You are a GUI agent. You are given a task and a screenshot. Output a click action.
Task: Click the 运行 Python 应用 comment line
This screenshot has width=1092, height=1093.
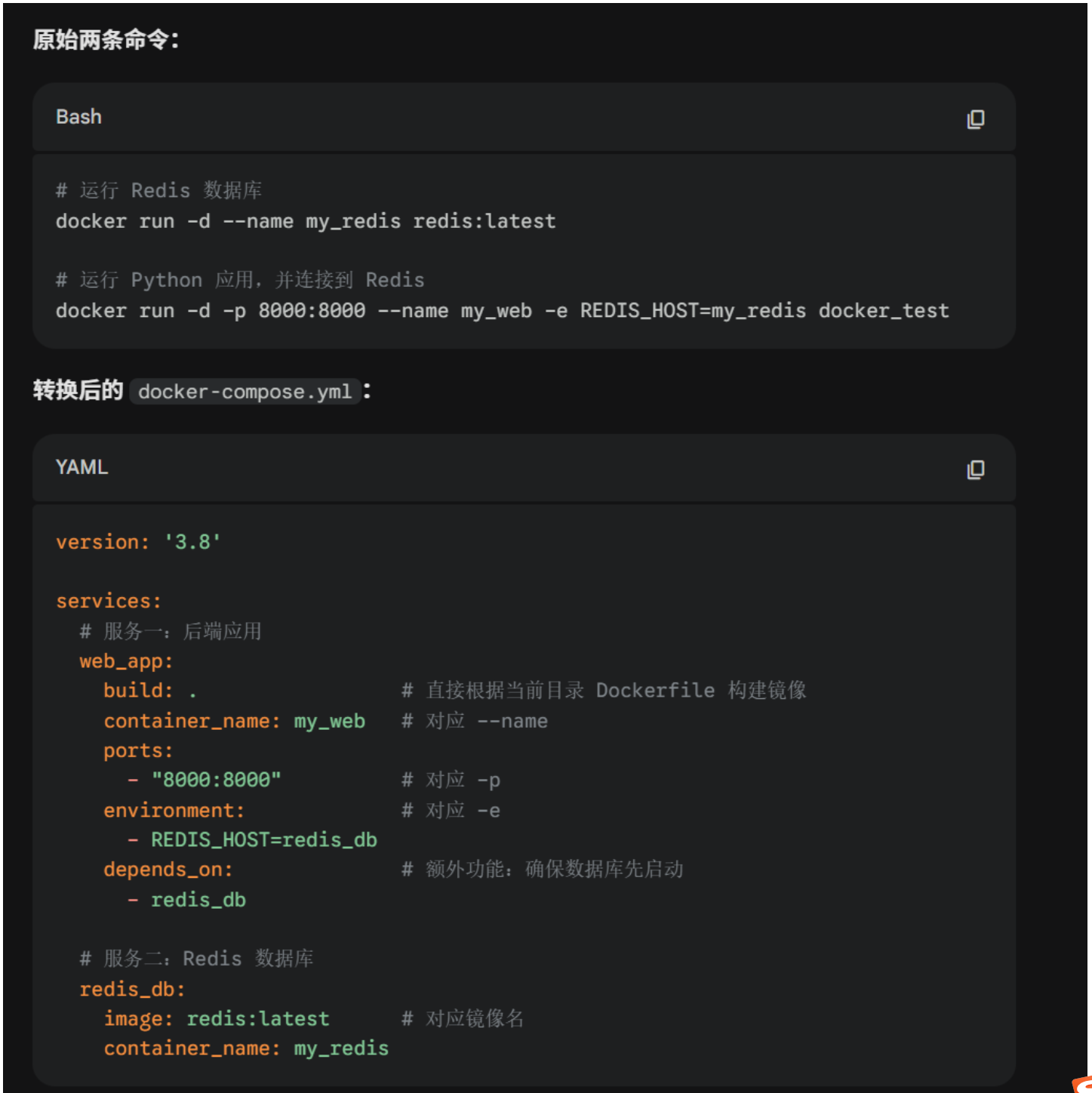pos(240,280)
